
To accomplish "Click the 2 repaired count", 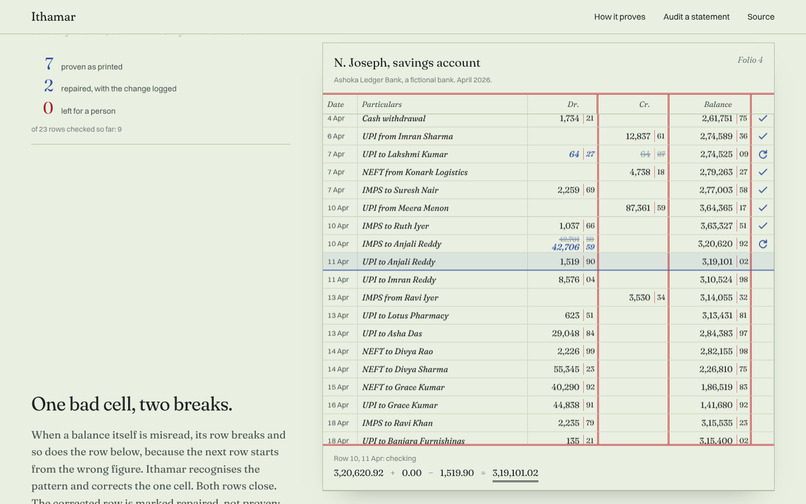I will pos(49,86).
